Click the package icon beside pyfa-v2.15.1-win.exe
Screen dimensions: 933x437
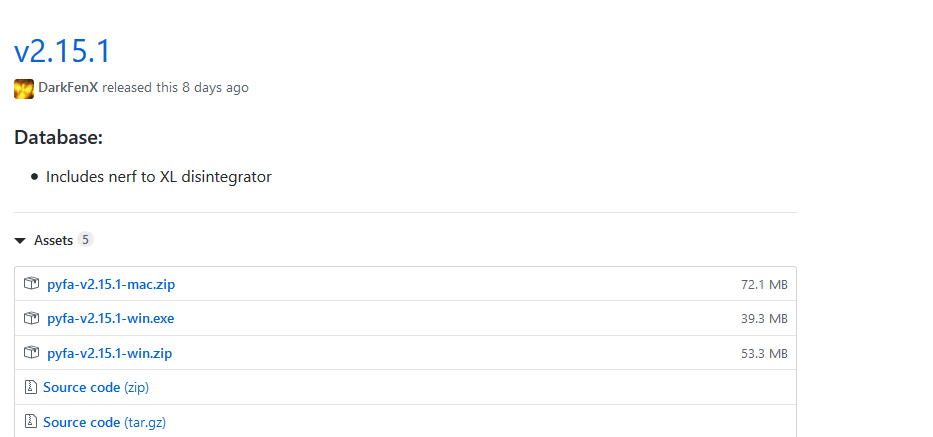point(31,319)
